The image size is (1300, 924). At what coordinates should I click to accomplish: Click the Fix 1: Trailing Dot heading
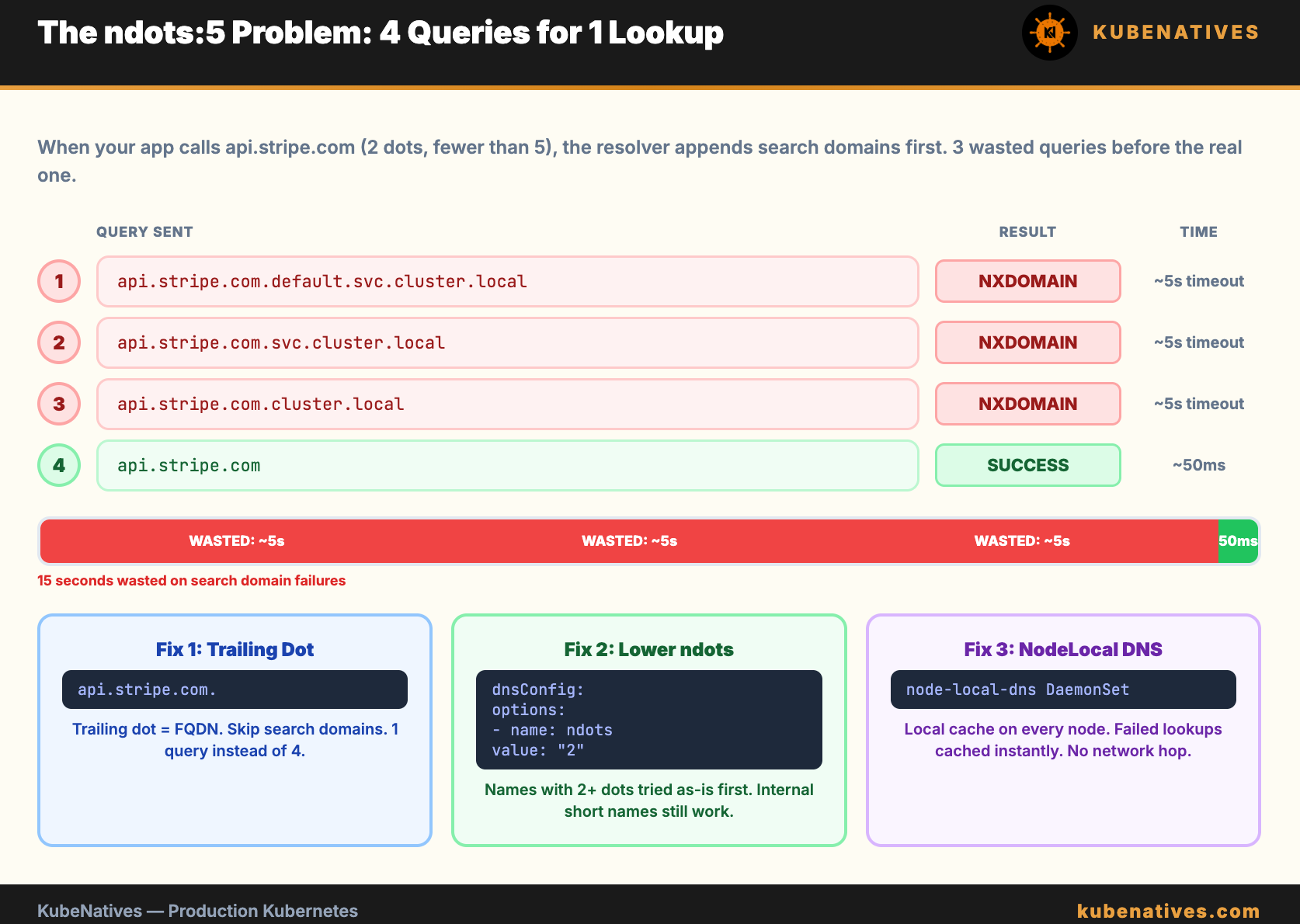pos(235,649)
